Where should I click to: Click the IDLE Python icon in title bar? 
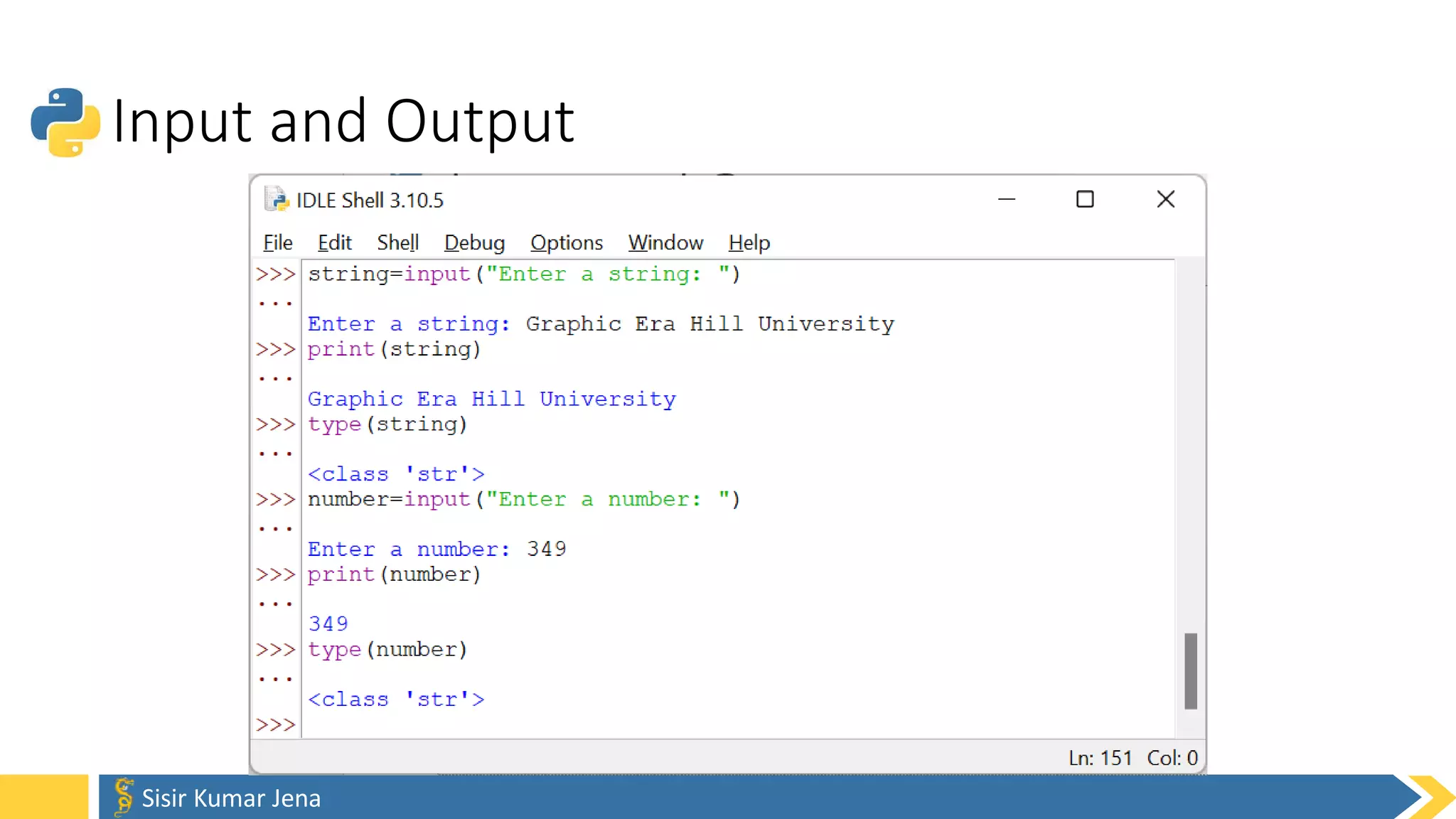point(276,200)
